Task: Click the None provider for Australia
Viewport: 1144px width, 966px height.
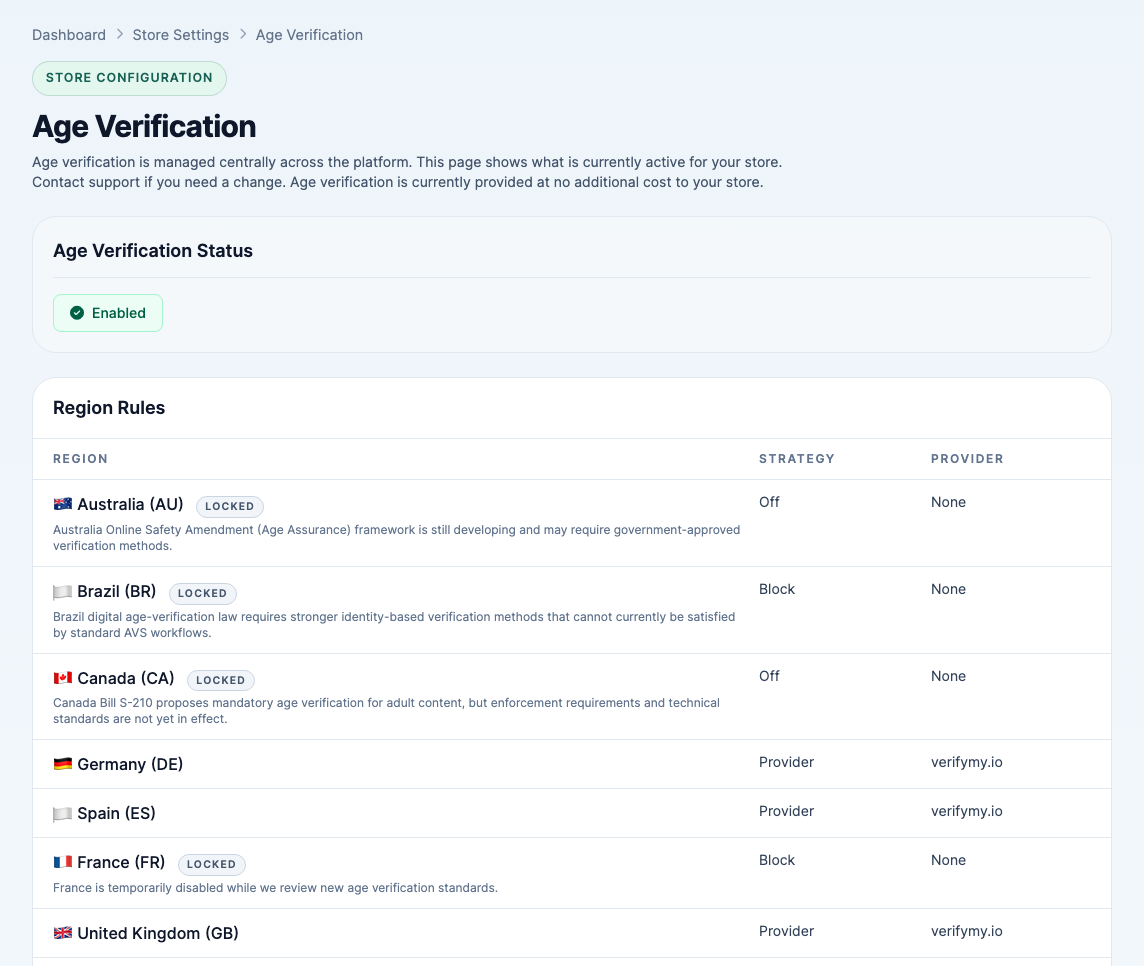Action: (948, 502)
